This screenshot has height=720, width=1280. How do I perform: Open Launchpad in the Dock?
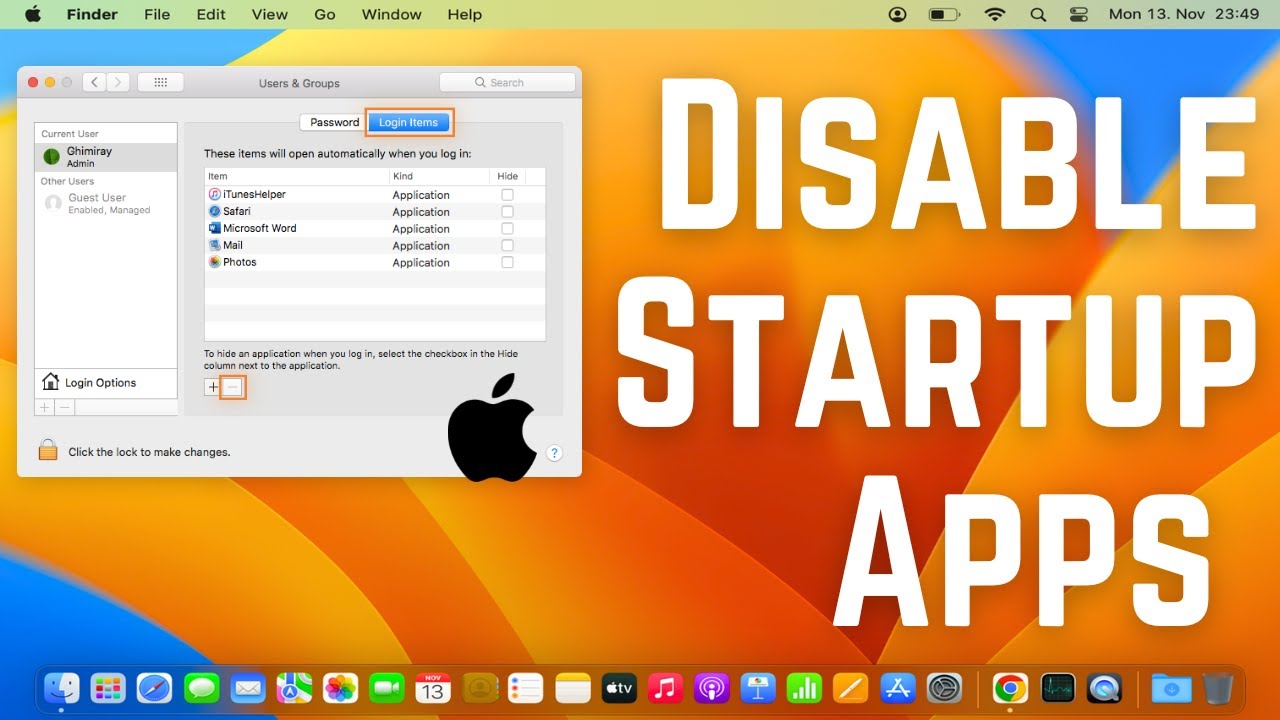pos(108,688)
